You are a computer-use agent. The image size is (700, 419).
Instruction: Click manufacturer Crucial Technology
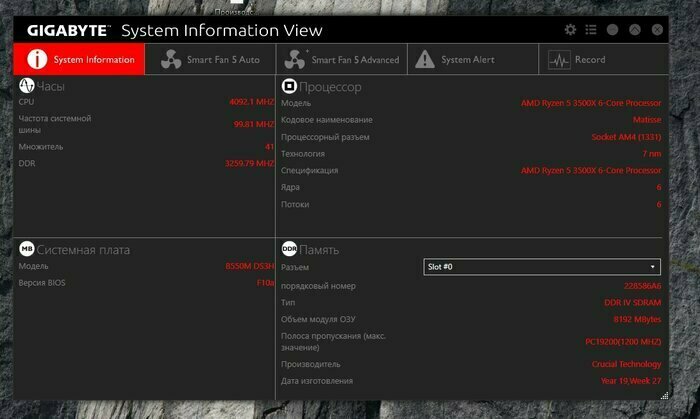click(x=626, y=364)
